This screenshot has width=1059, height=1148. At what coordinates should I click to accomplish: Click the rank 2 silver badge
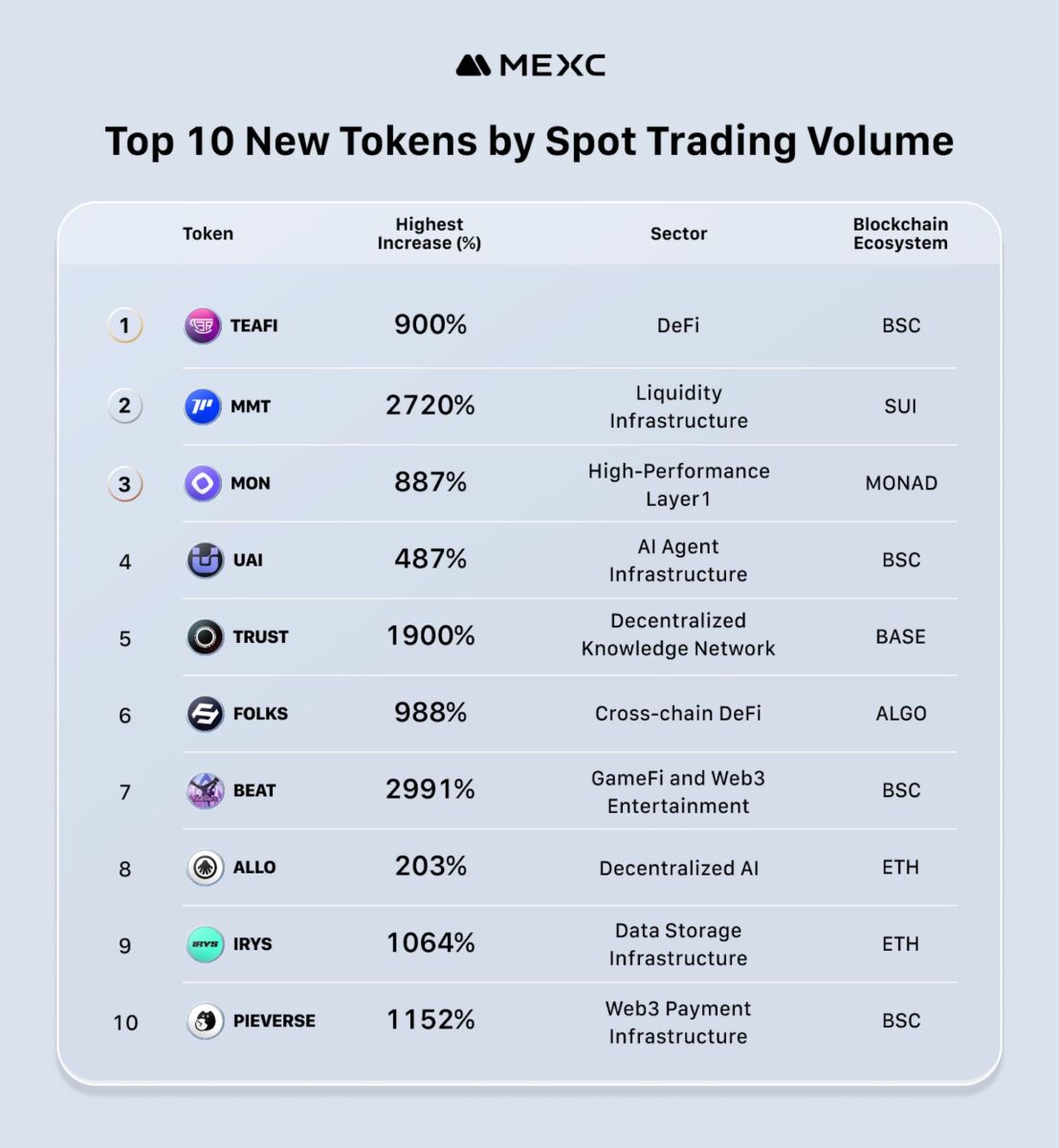124,407
